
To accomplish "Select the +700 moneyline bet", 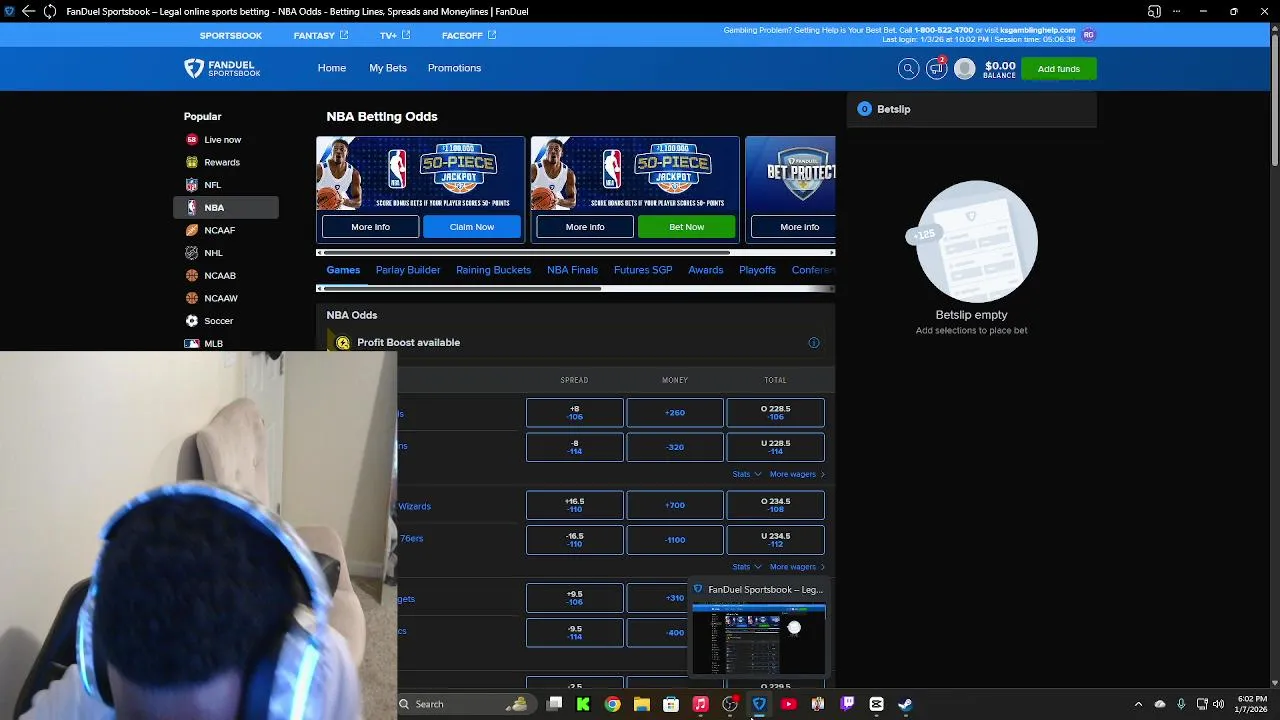I will (675, 505).
